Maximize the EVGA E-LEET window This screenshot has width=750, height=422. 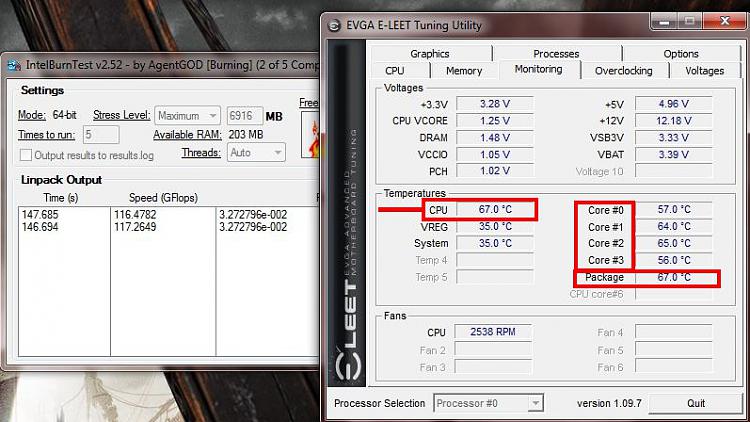[x=689, y=22]
